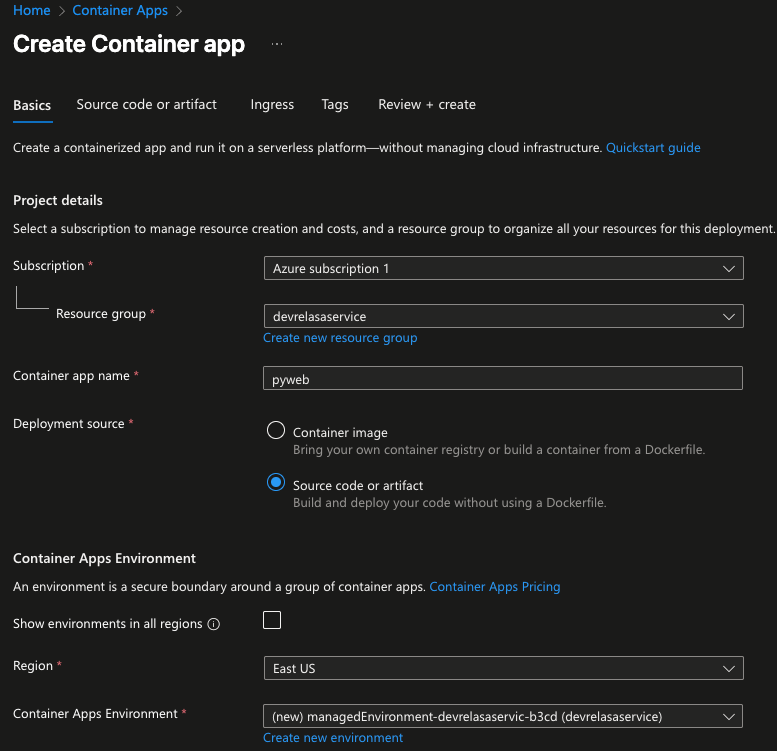Expand the Container Apps Environment dropdown
The height and width of the screenshot is (751, 777).
pos(503,716)
